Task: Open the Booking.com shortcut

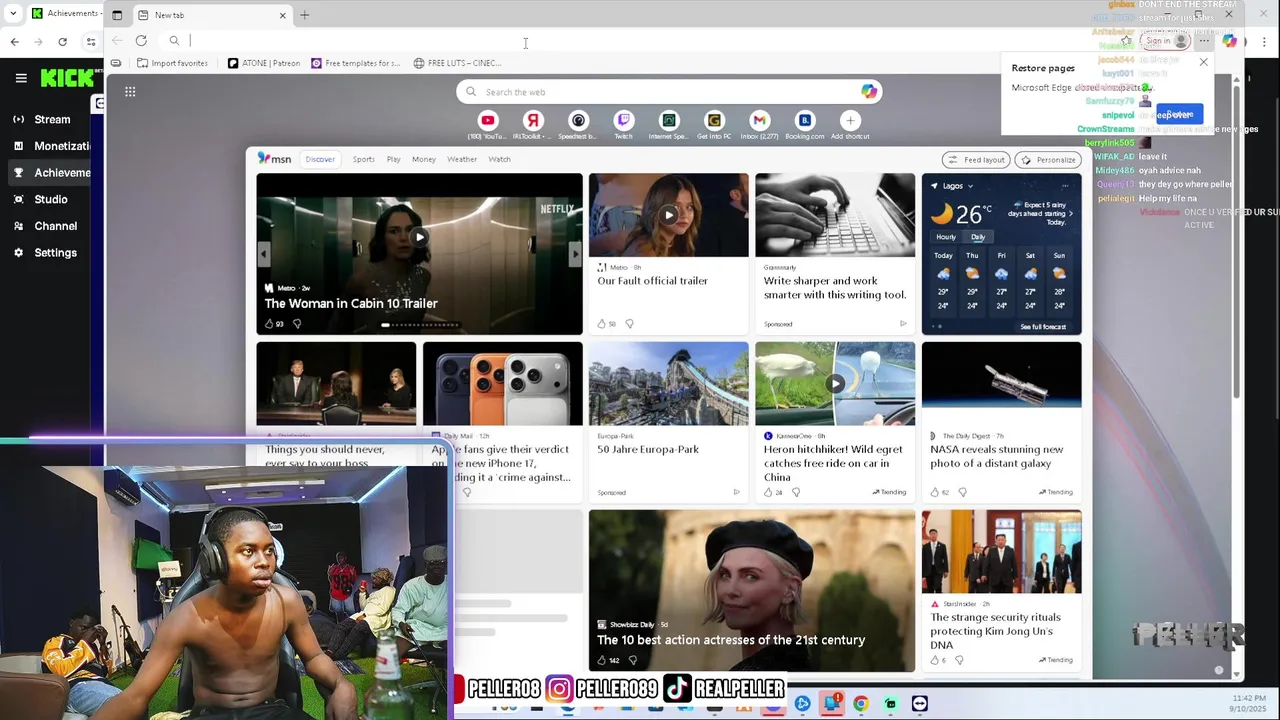Action: (804, 121)
